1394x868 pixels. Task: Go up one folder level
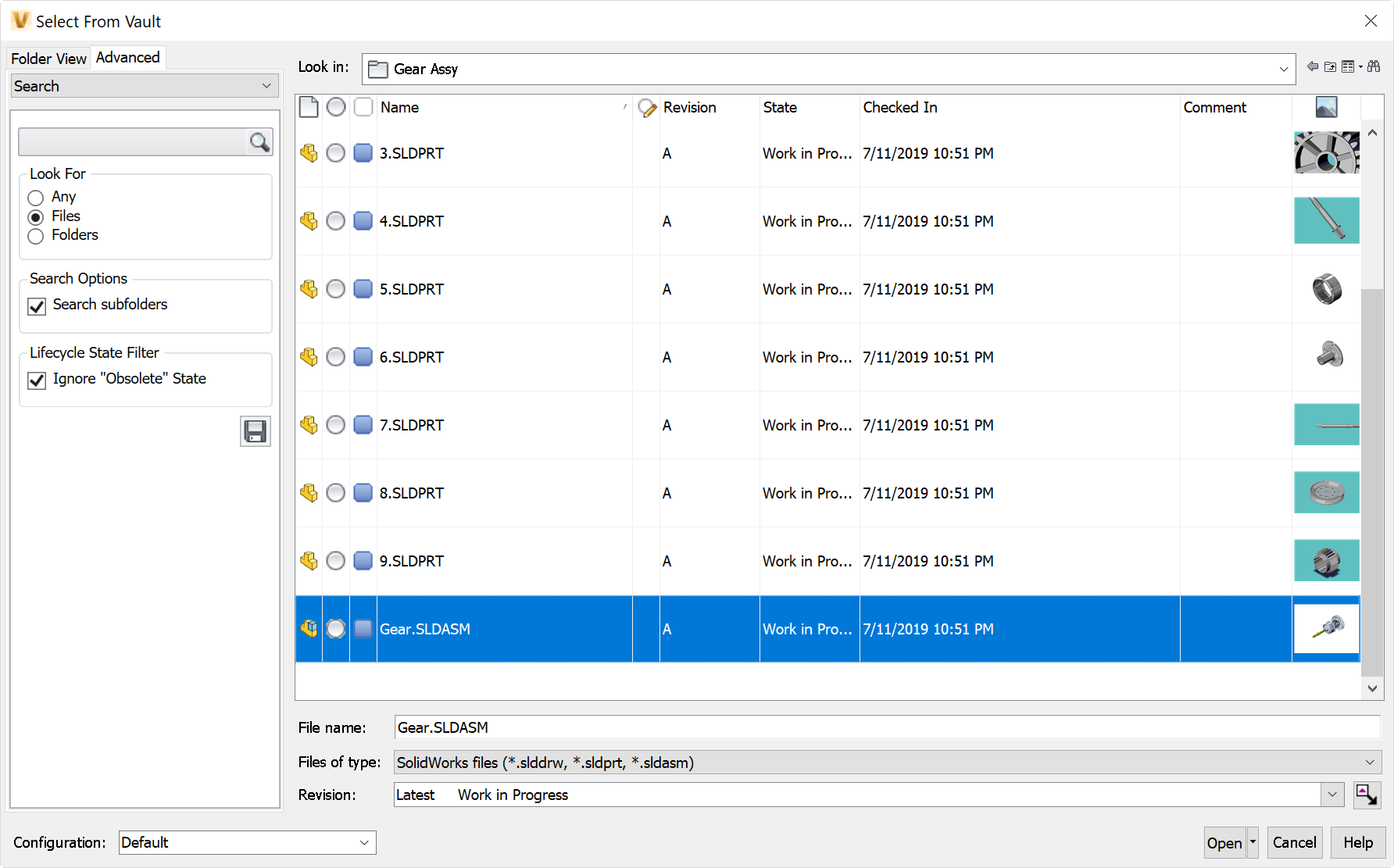tap(1330, 66)
